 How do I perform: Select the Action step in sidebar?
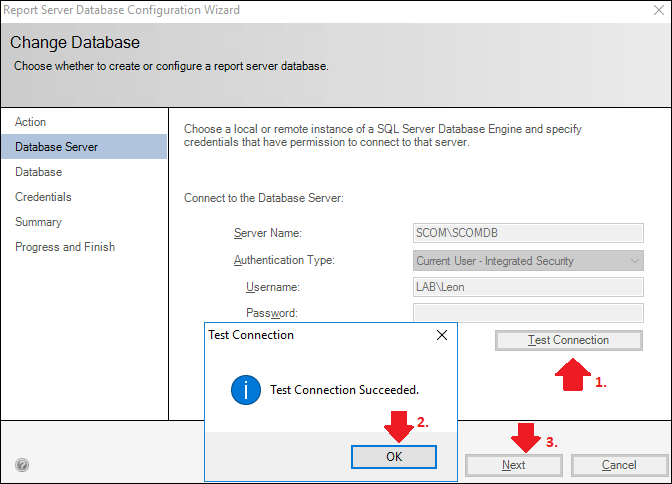(x=30, y=122)
